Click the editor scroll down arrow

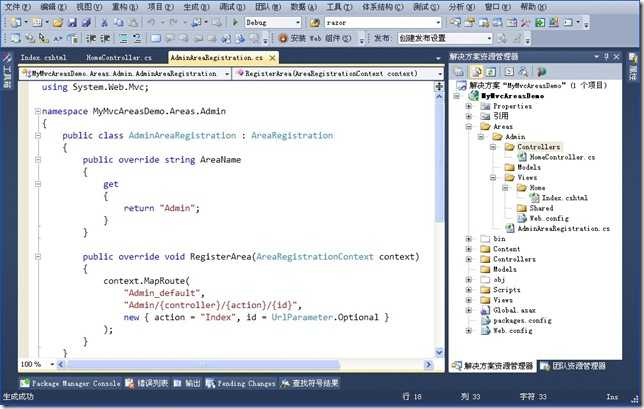pos(439,352)
